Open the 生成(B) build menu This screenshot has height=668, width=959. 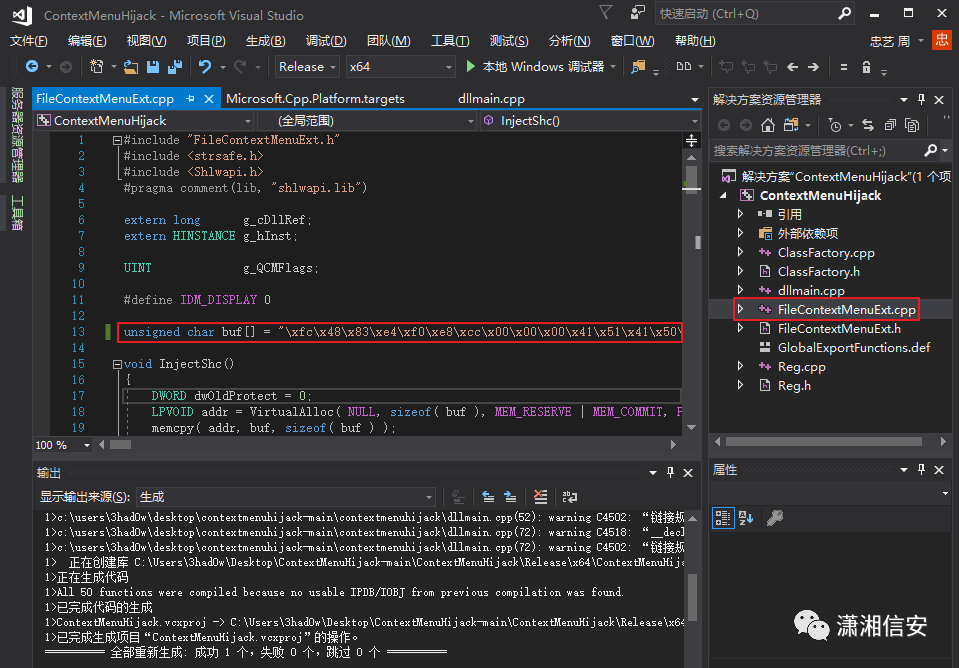point(265,40)
